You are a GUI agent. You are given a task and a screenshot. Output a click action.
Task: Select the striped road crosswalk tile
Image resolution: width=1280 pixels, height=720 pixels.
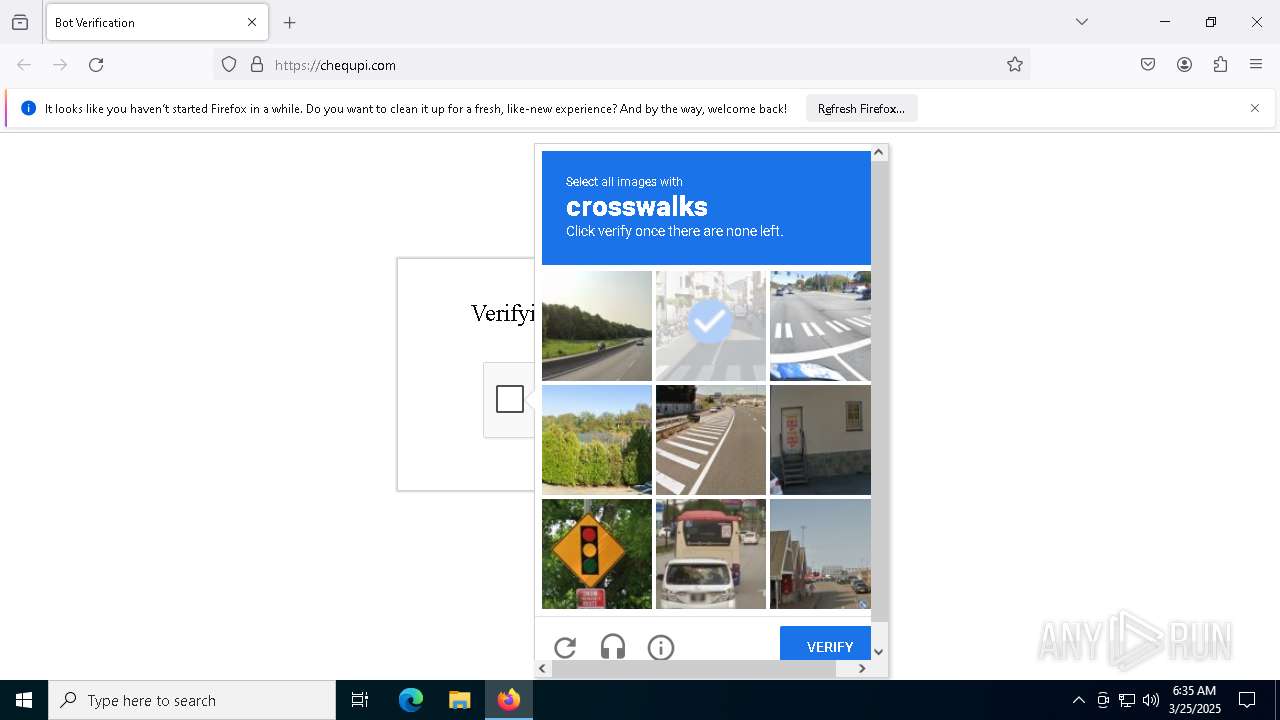711,440
